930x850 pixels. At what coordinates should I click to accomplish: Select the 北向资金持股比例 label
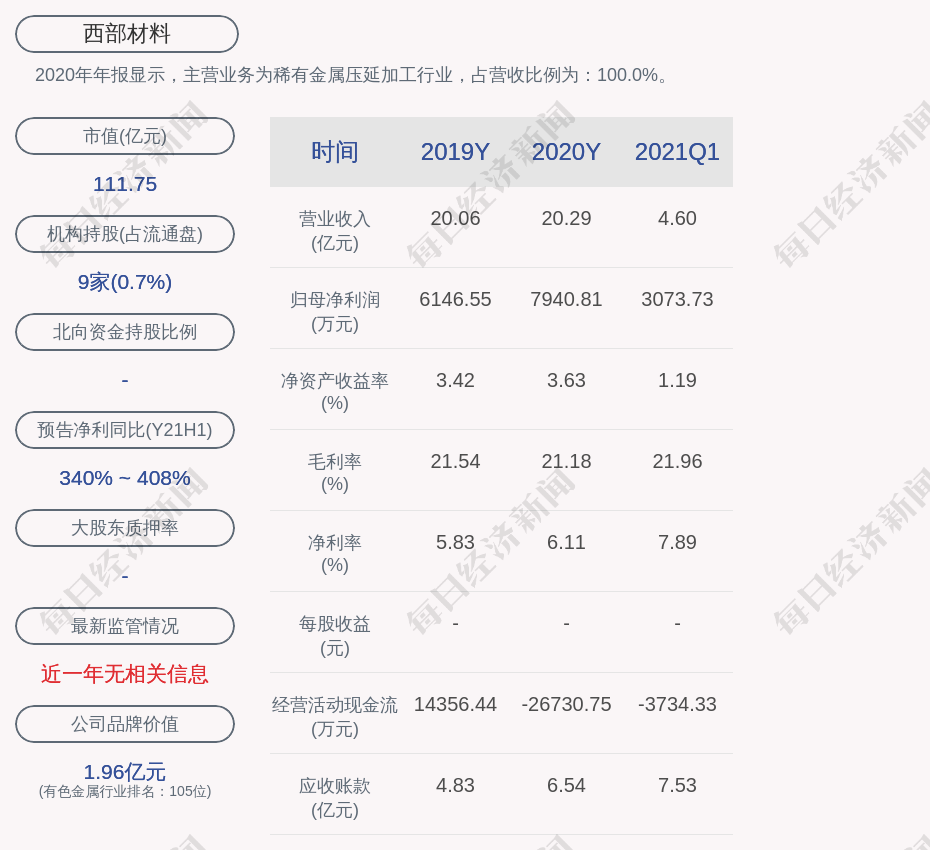[125, 332]
